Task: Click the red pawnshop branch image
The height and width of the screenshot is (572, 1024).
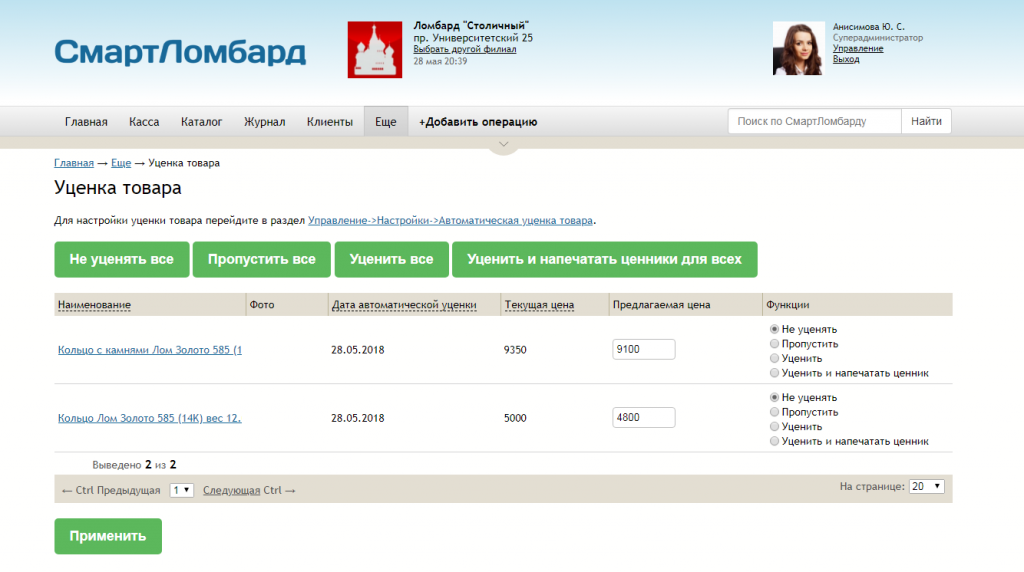Action: [374, 49]
